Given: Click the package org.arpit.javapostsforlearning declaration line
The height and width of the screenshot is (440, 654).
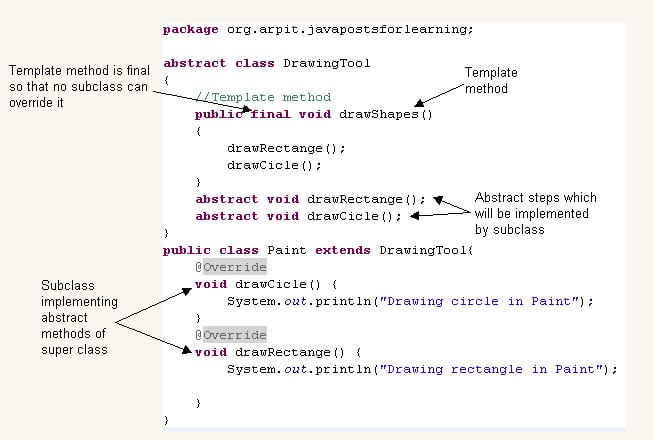Looking at the screenshot, I should coord(317,29).
